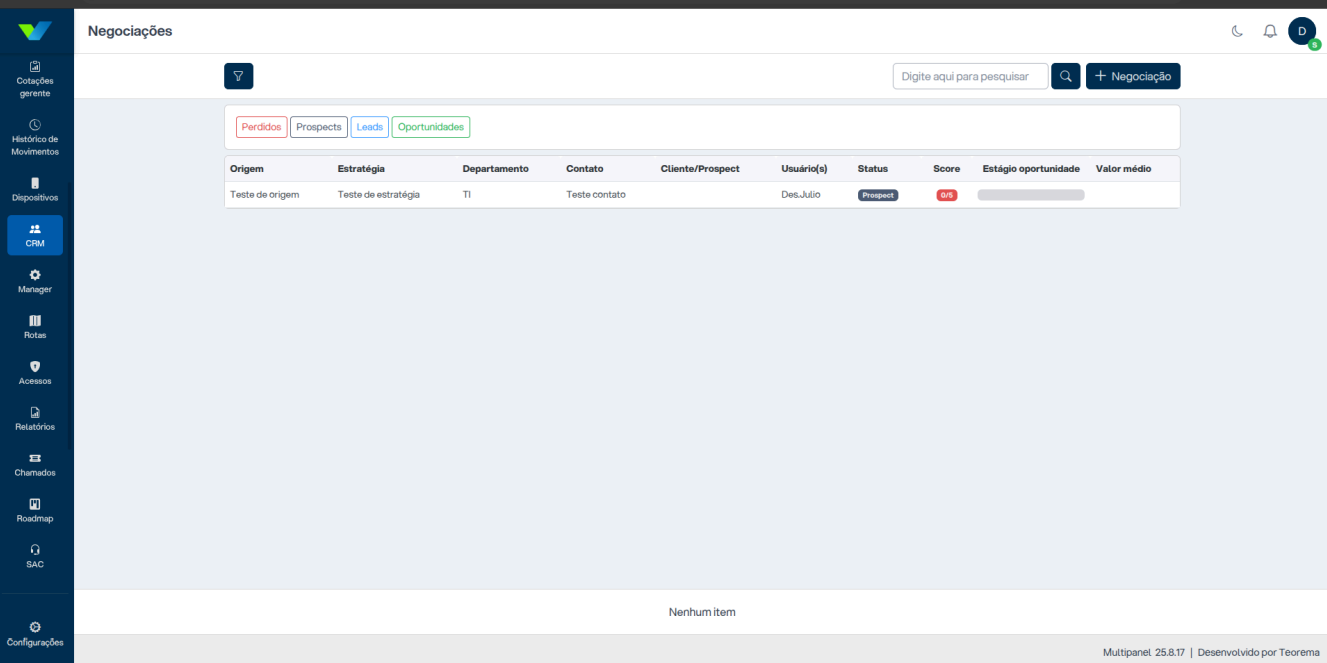Toggle the Perdidos filter tag
The height and width of the screenshot is (663, 1327).
(262, 127)
